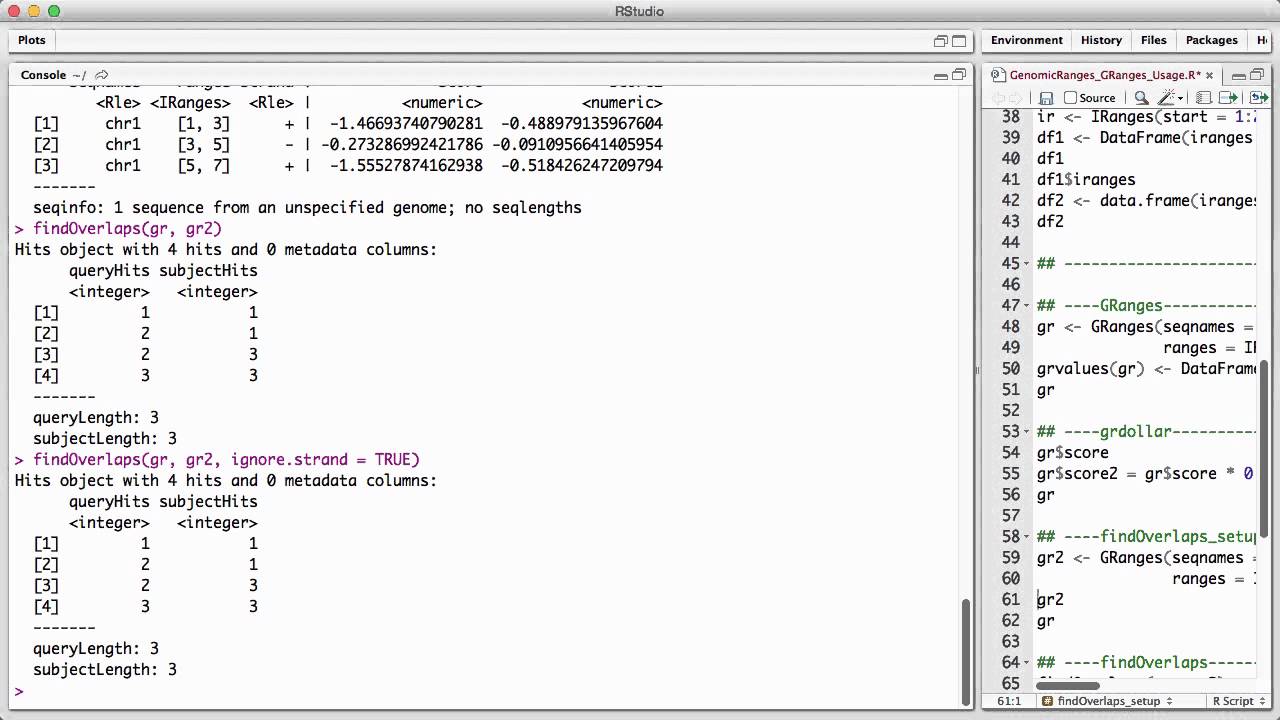Click the R file icon on GenomicRanges tab
This screenshot has height=720, width=1280.
(x=999, y=75)
